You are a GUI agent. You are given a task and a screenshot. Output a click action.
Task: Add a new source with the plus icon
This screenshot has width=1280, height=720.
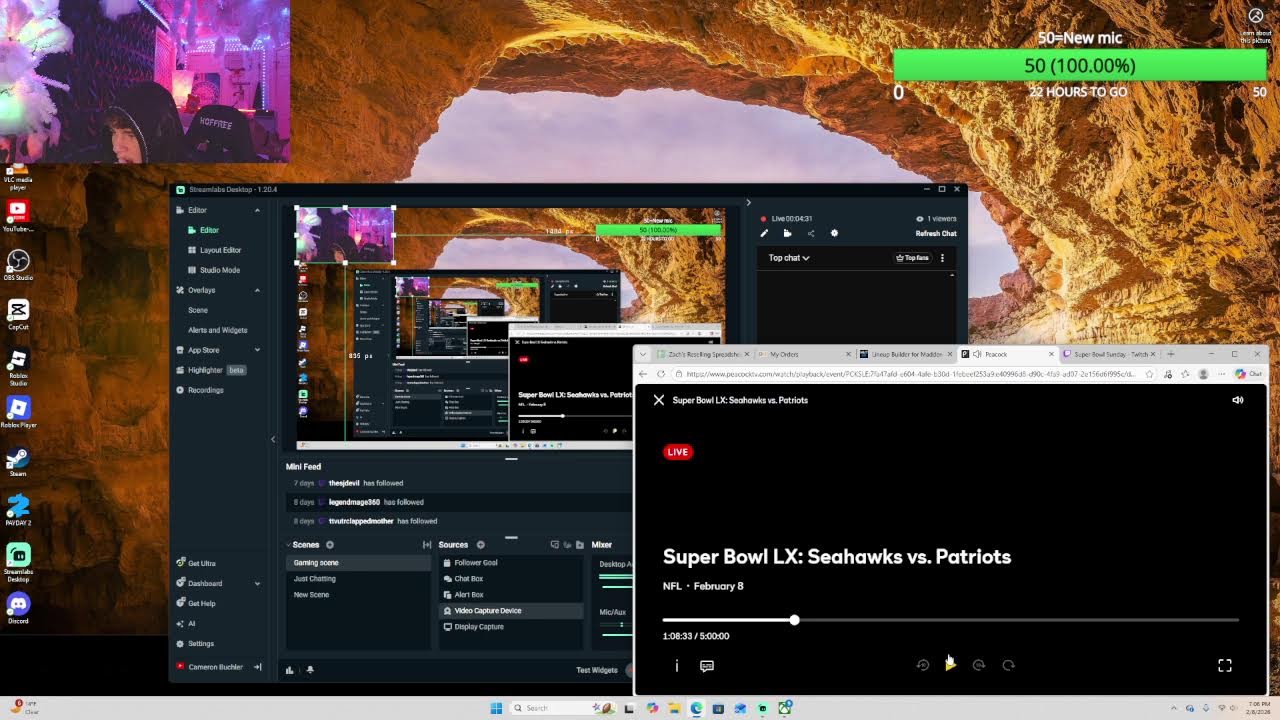[x=480, y=545]
